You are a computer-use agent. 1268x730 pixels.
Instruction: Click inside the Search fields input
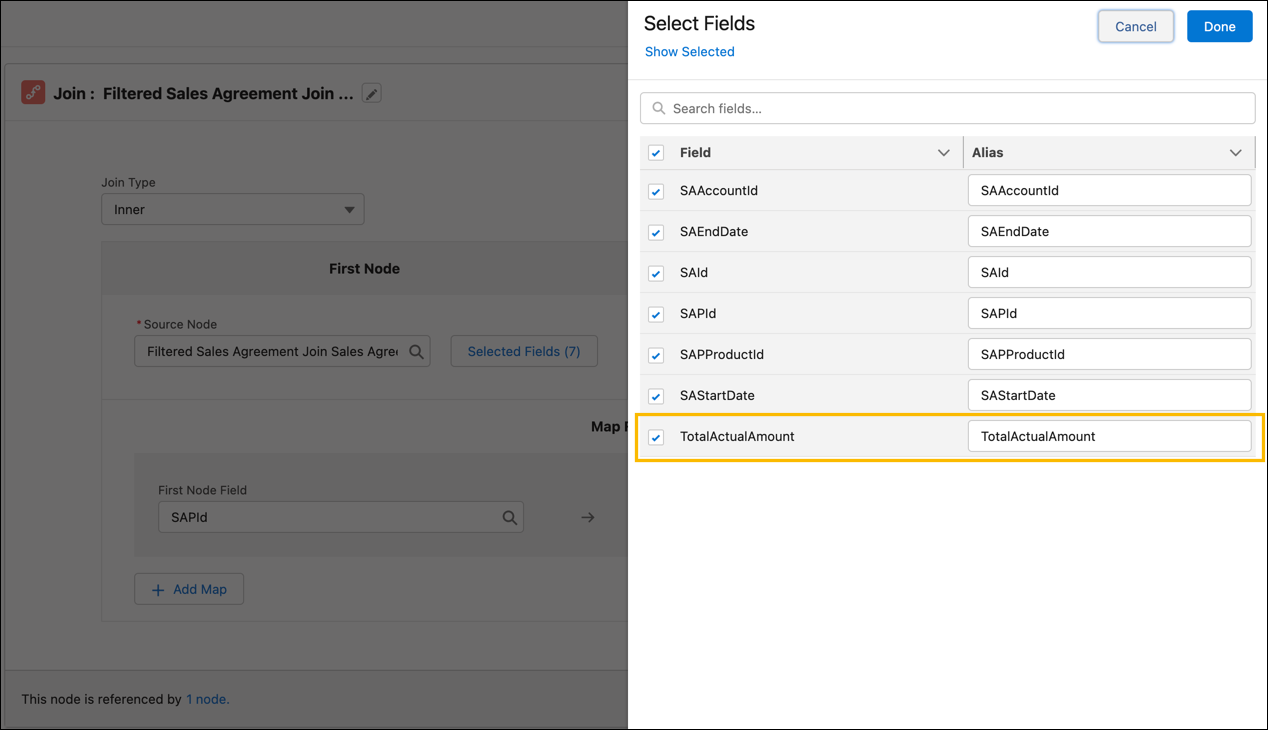[900, 108]
